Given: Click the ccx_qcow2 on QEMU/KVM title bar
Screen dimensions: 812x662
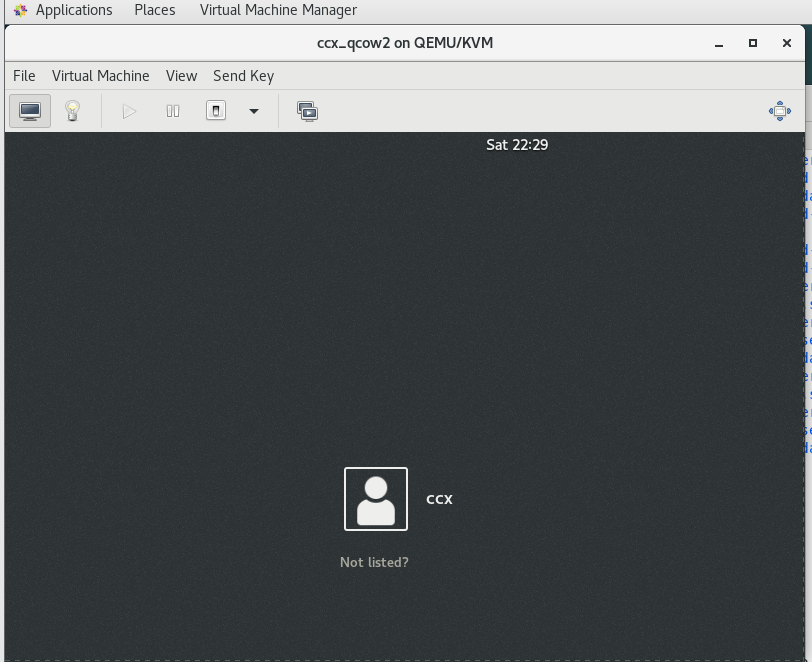Looking at the screenshot, I should pos(404,43).
